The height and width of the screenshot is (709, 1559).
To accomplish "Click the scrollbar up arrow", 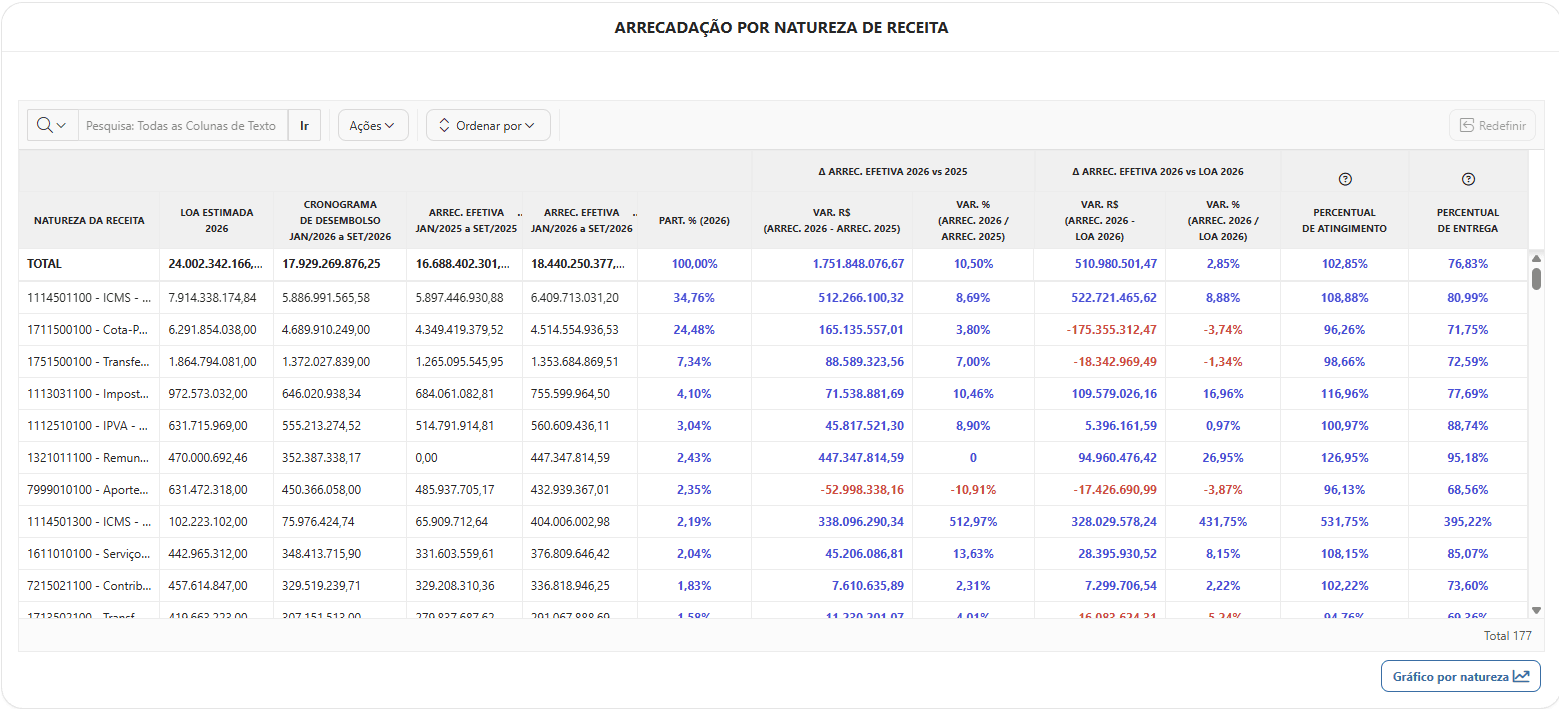I will point(1536,258).
